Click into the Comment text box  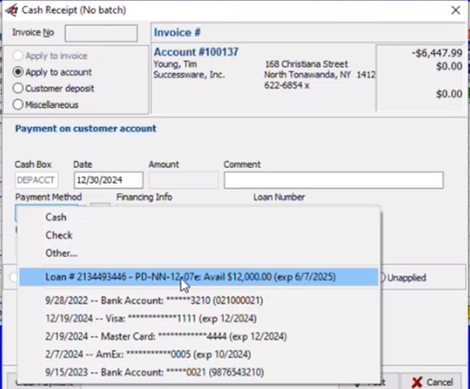click(x=333, y=180)
